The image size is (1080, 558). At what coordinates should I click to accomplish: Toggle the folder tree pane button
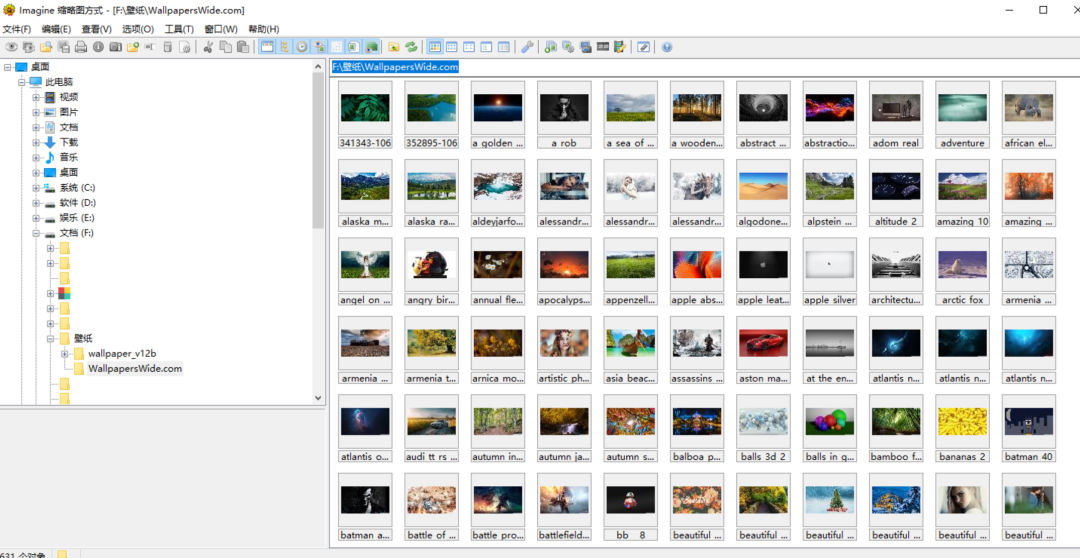click(x=284, y=47)
